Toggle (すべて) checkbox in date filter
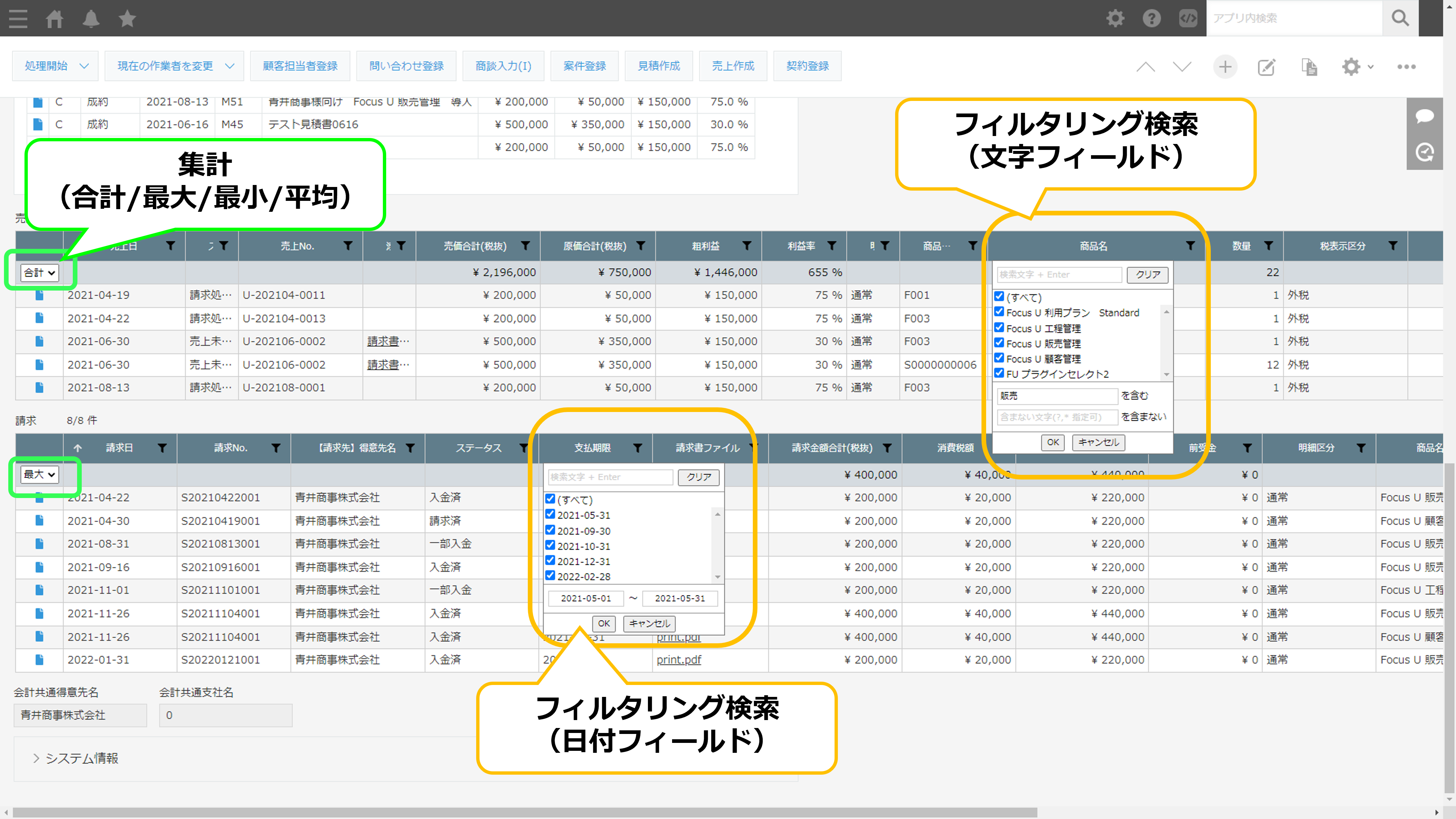Viewport: 1456px width, 819px height. coord(550,499)
